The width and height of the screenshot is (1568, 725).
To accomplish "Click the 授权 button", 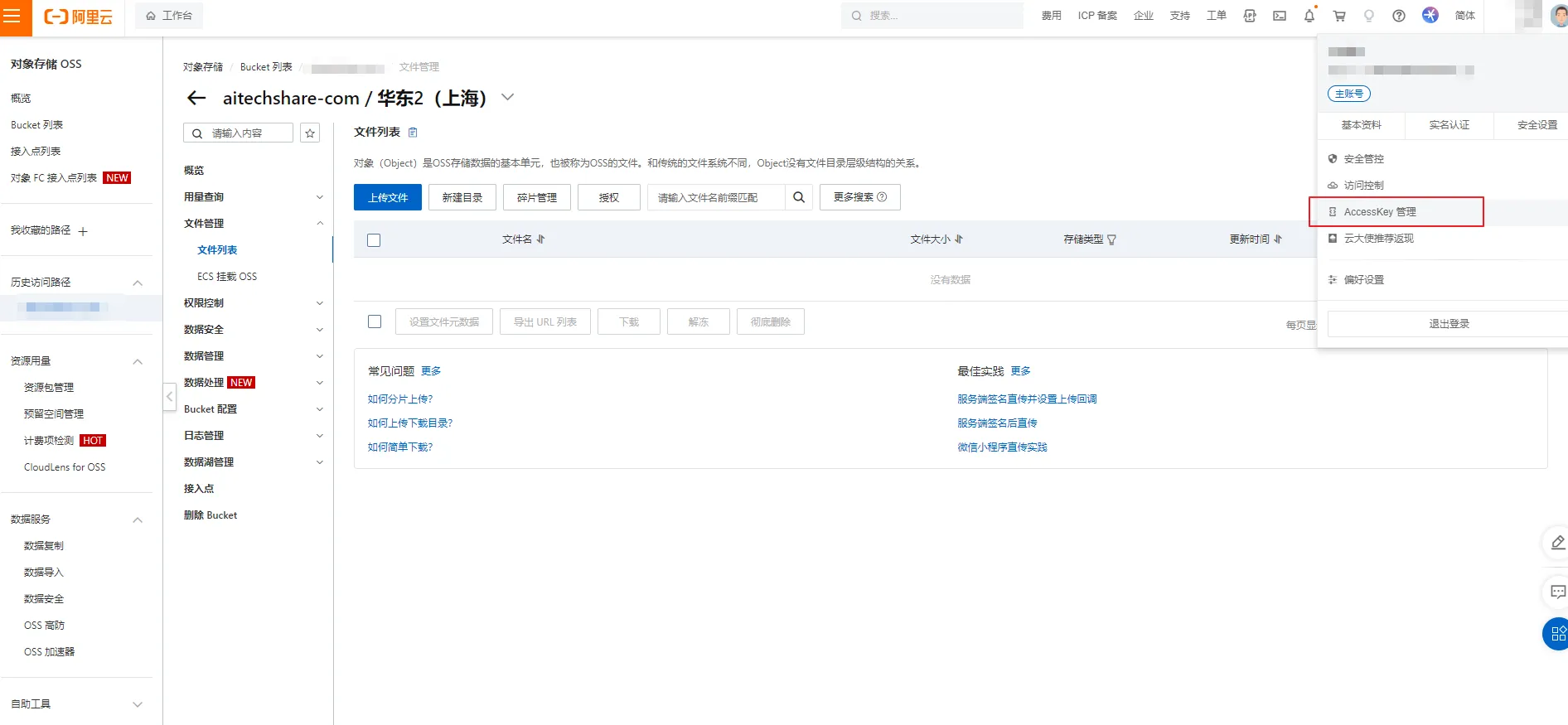I will point(609,197).
